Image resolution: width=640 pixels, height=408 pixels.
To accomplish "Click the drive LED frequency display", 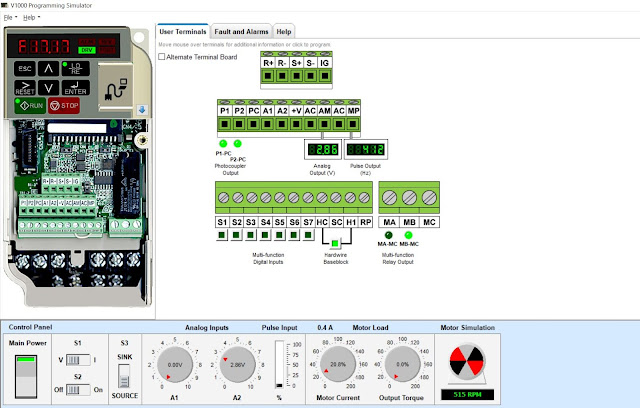I will pyautogui.click(x=44, y=46).
